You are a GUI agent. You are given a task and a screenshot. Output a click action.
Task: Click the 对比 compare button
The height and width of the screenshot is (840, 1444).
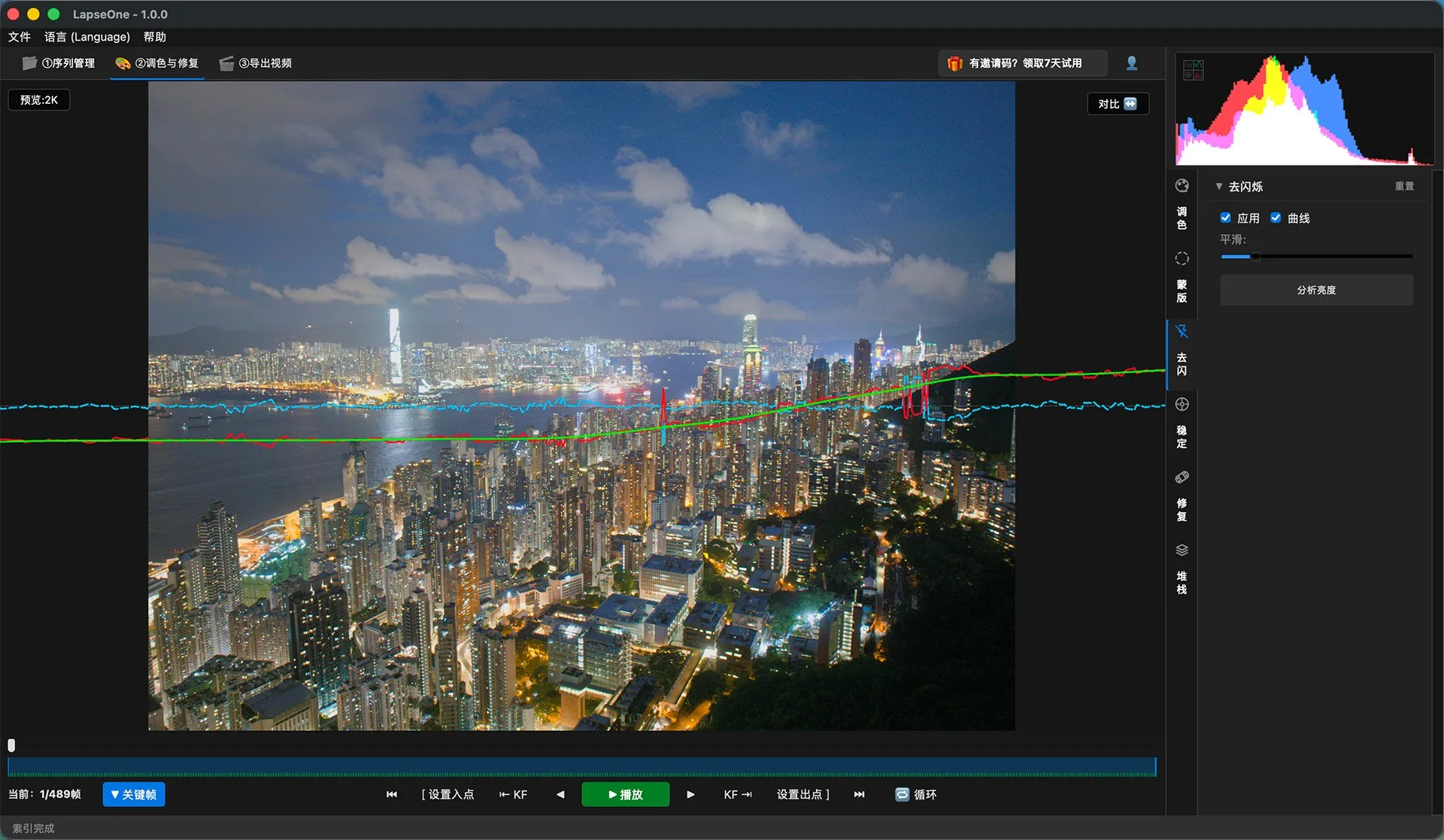(1118, 104)
